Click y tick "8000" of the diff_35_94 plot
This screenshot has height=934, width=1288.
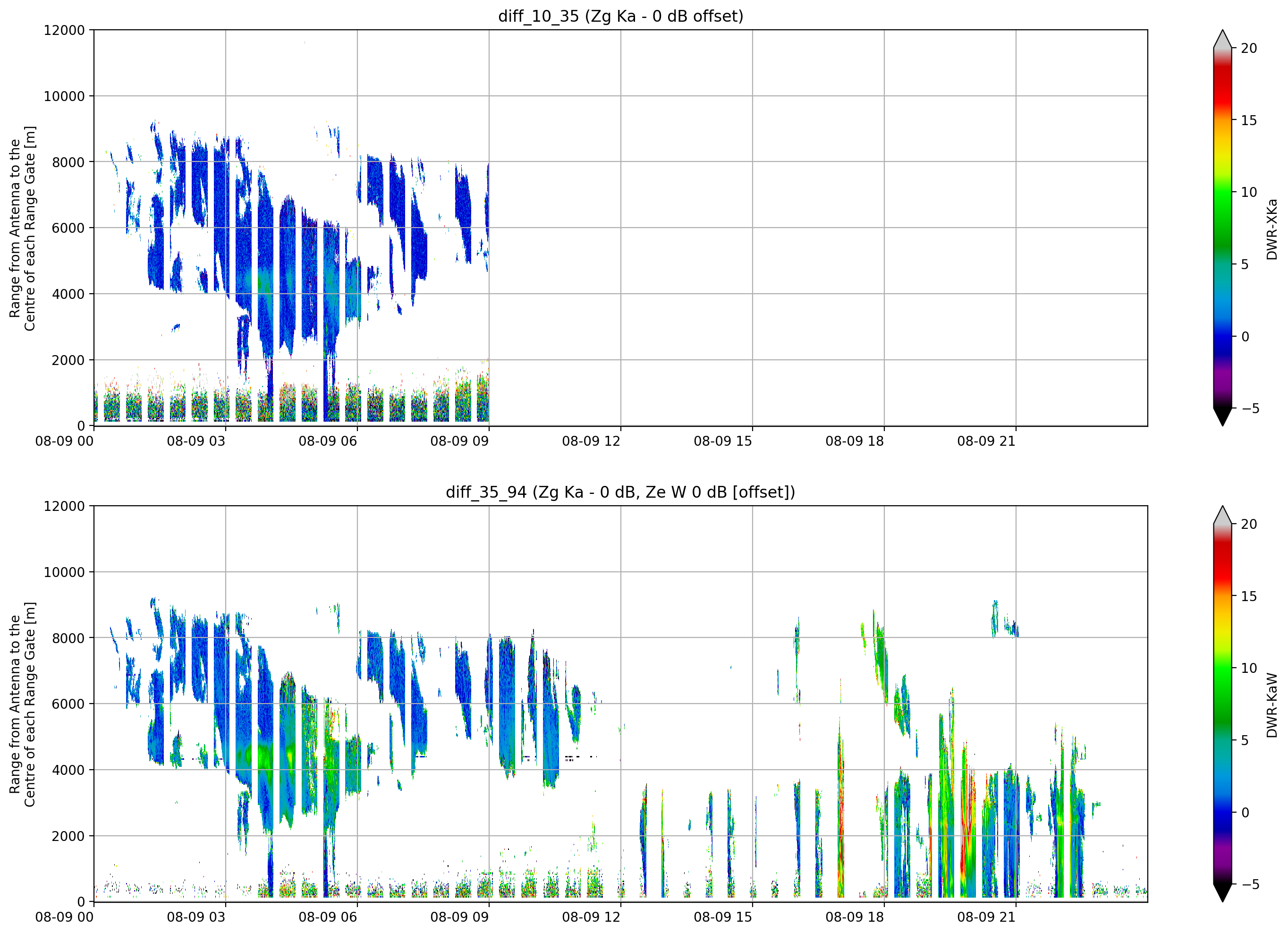(68, 638)
